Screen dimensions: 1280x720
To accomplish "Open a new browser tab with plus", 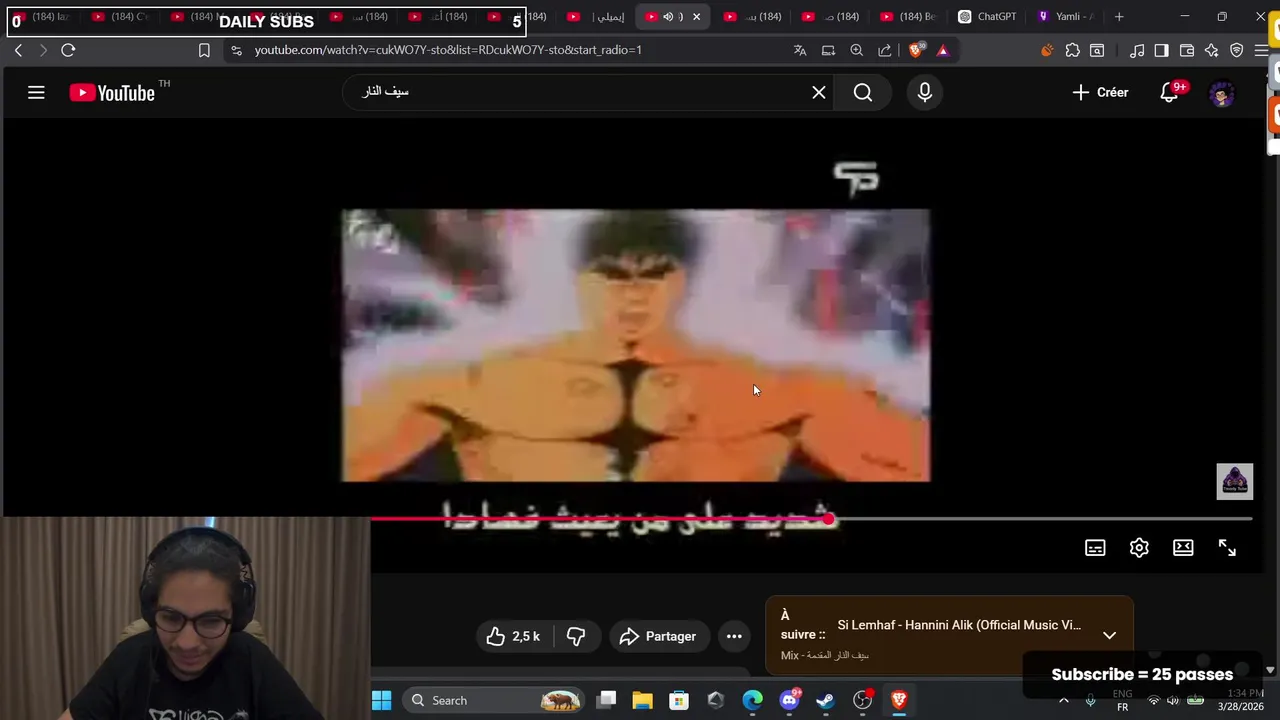I will (1119, 17).
